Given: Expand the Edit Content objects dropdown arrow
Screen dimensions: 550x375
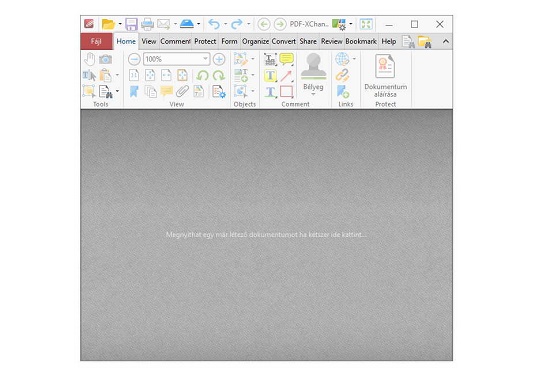Looking at the screenshot, I should pyautogui.click(x=253, y=59).
